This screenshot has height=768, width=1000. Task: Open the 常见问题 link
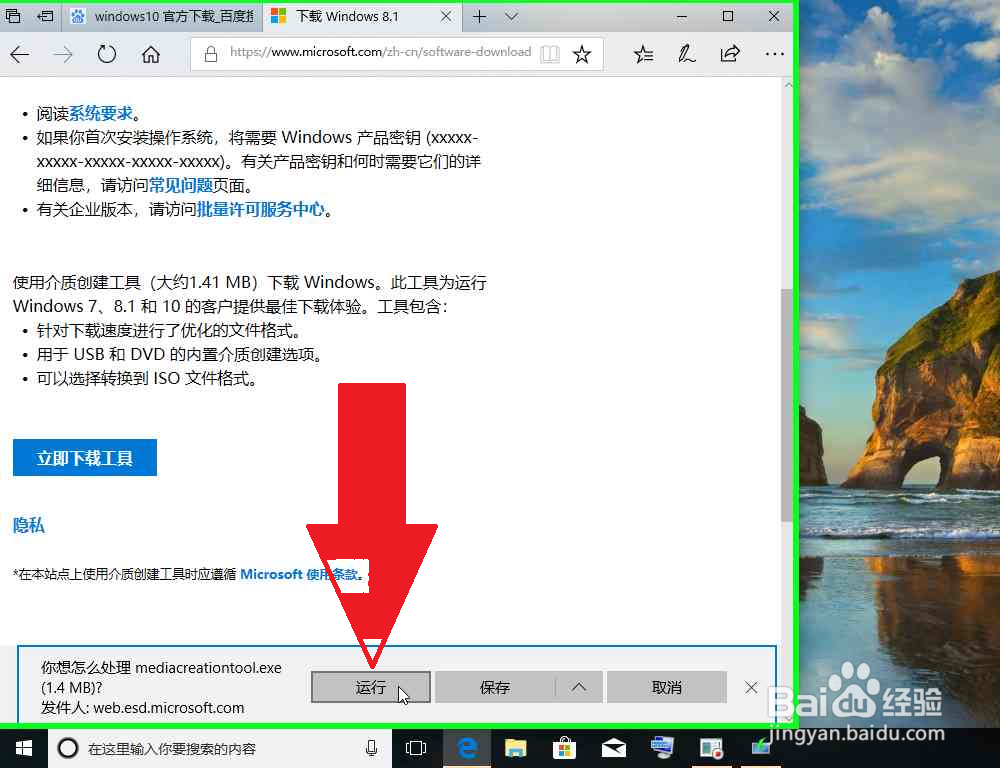[x=180, y=186]
